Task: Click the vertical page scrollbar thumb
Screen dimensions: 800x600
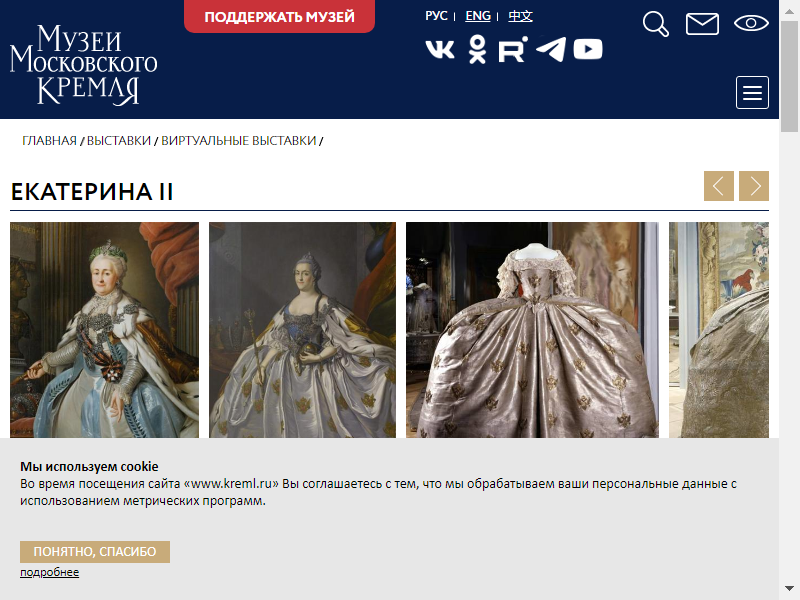Action: coord(790,77)
